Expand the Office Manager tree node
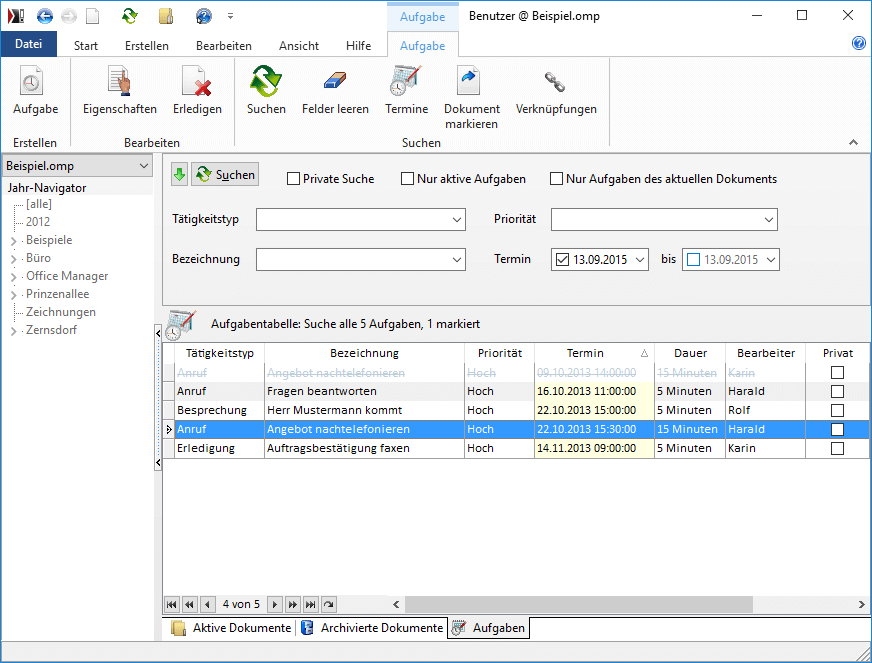This screenshot has width=872, height=663. tap(13, 277)
